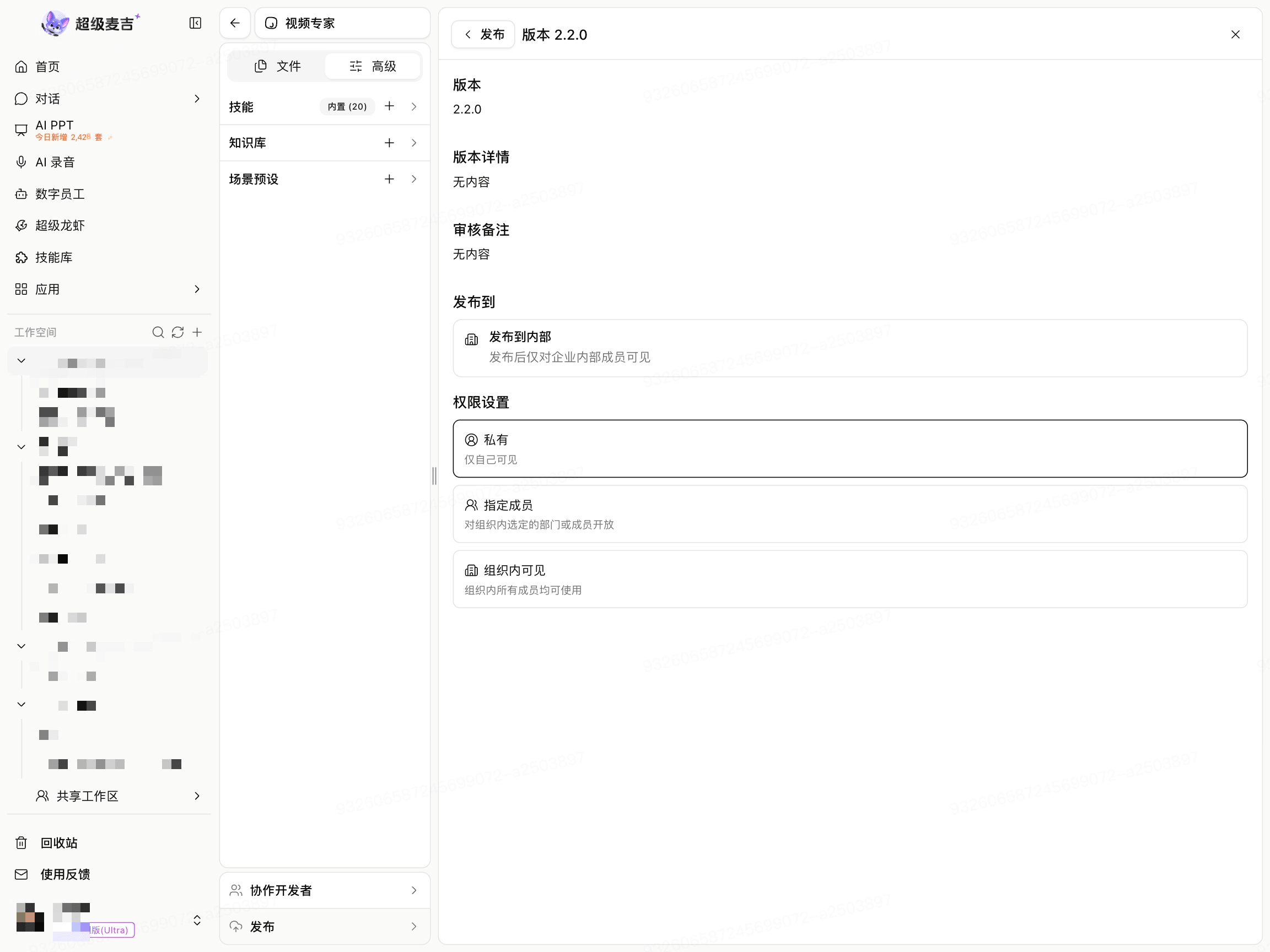Screen dimensions: 1270x952
Task: Click the 超级麦吉 logo
Action: click(x=91, y=23)
